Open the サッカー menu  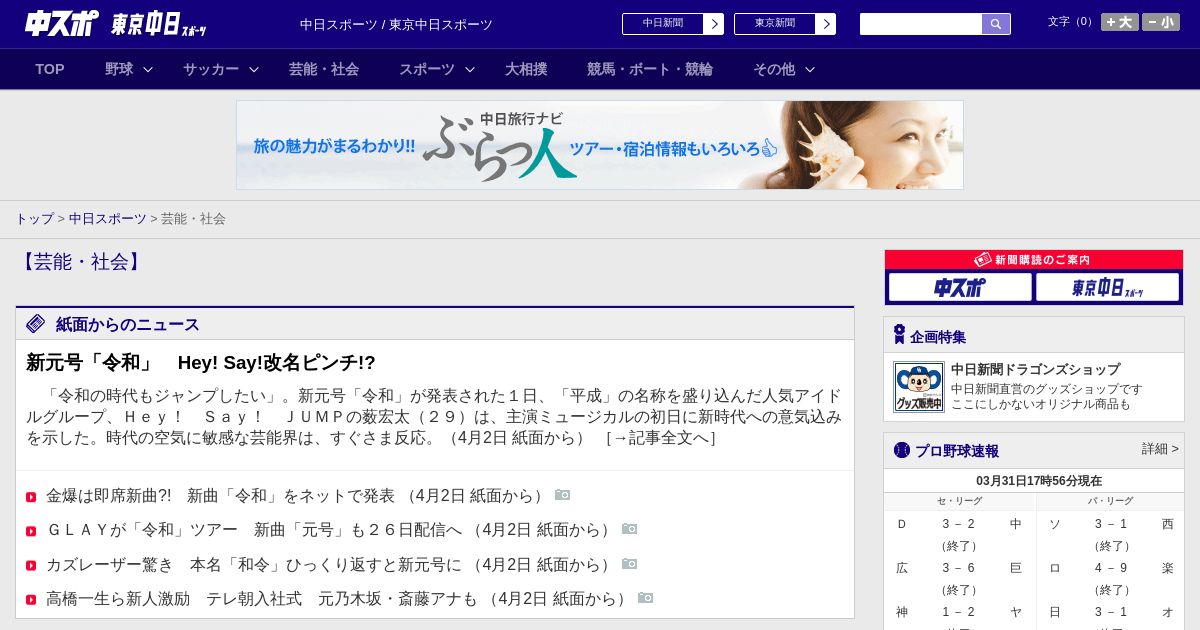tap(211, 69)
